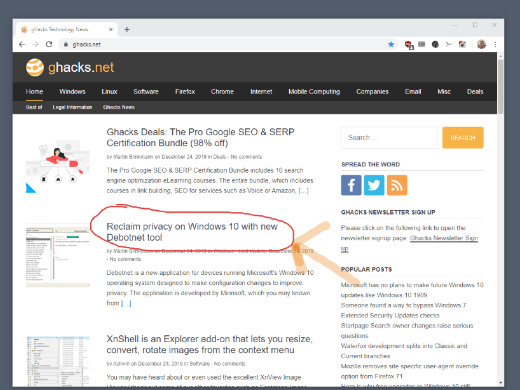Open the red shield extension icon
520x390 pixels.
point(409,45)
